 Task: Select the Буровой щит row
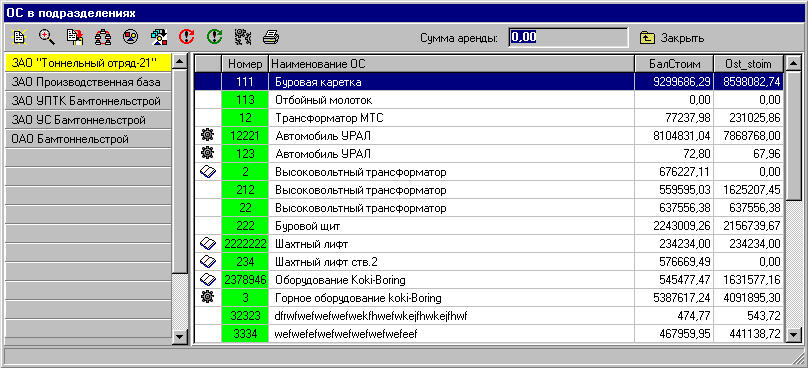(489, 226)
